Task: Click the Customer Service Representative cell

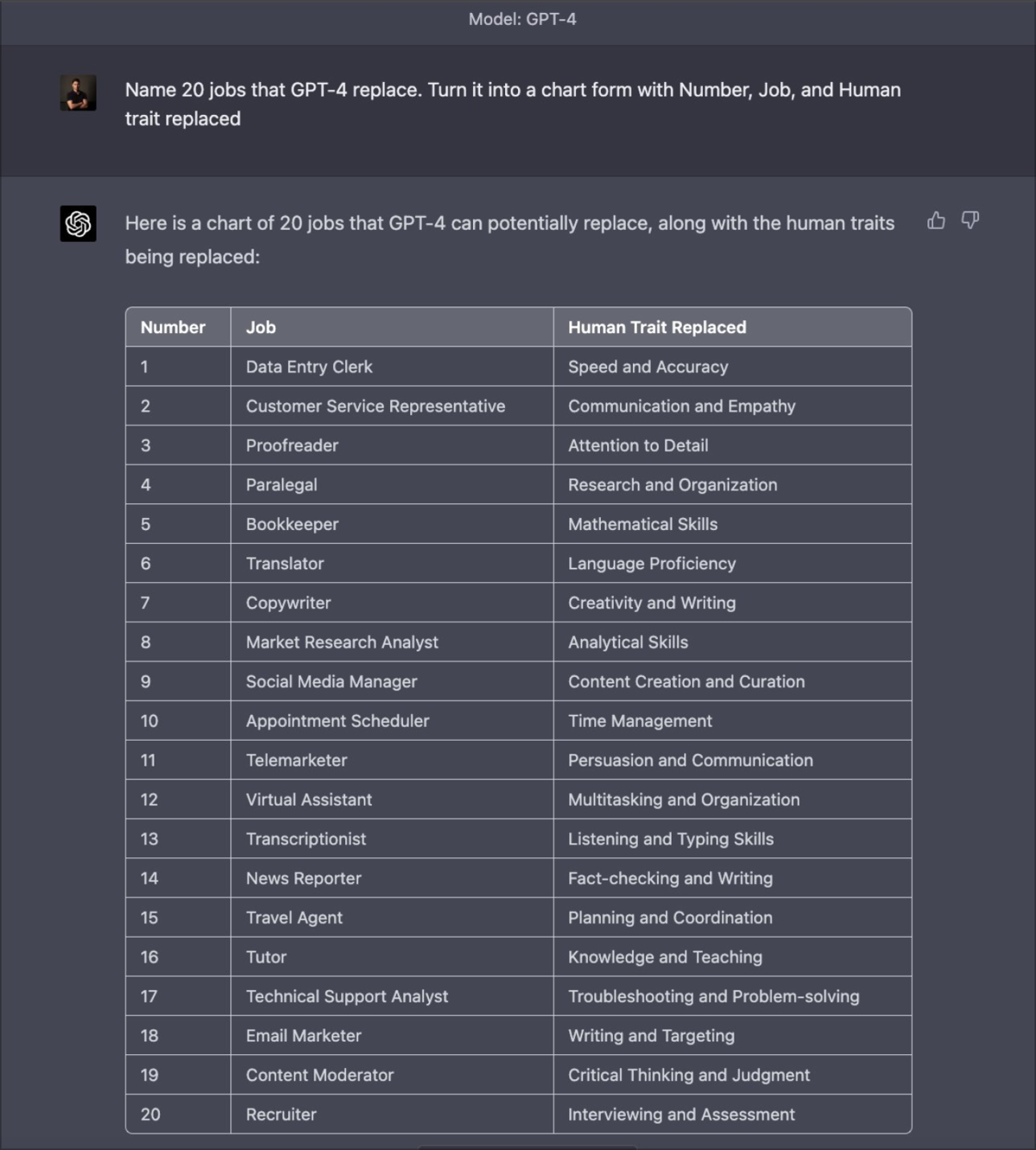Action: tap(375, 406)
